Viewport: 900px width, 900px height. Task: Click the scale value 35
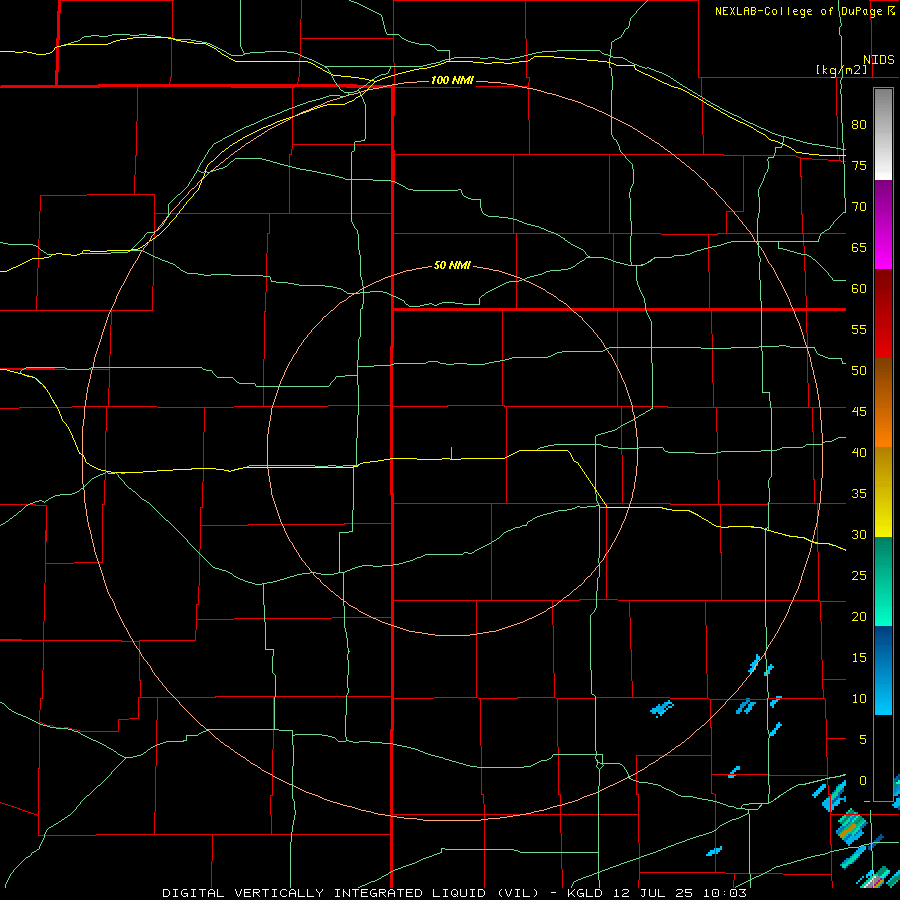[859, 494]
